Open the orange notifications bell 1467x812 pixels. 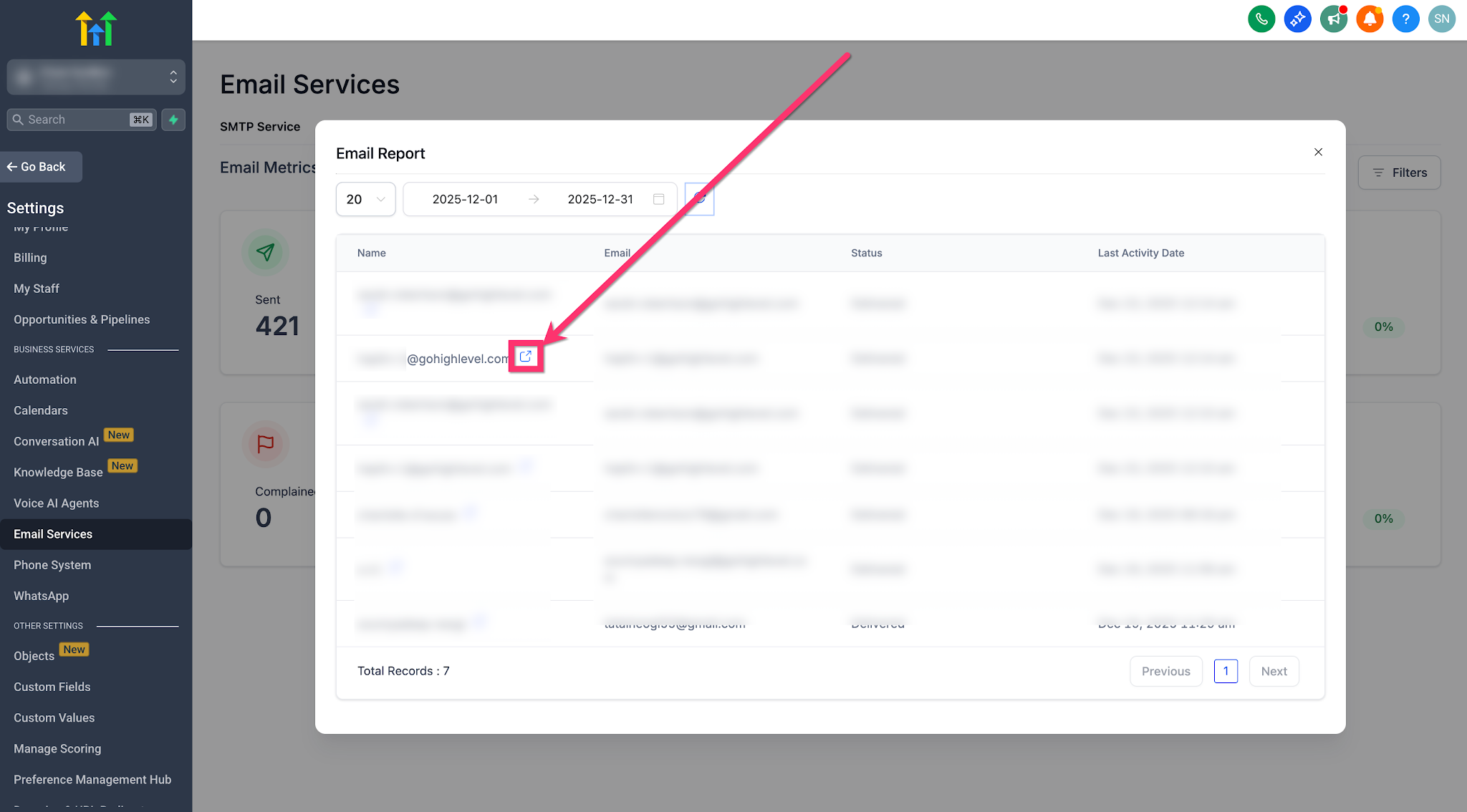tap(1370, 19)
